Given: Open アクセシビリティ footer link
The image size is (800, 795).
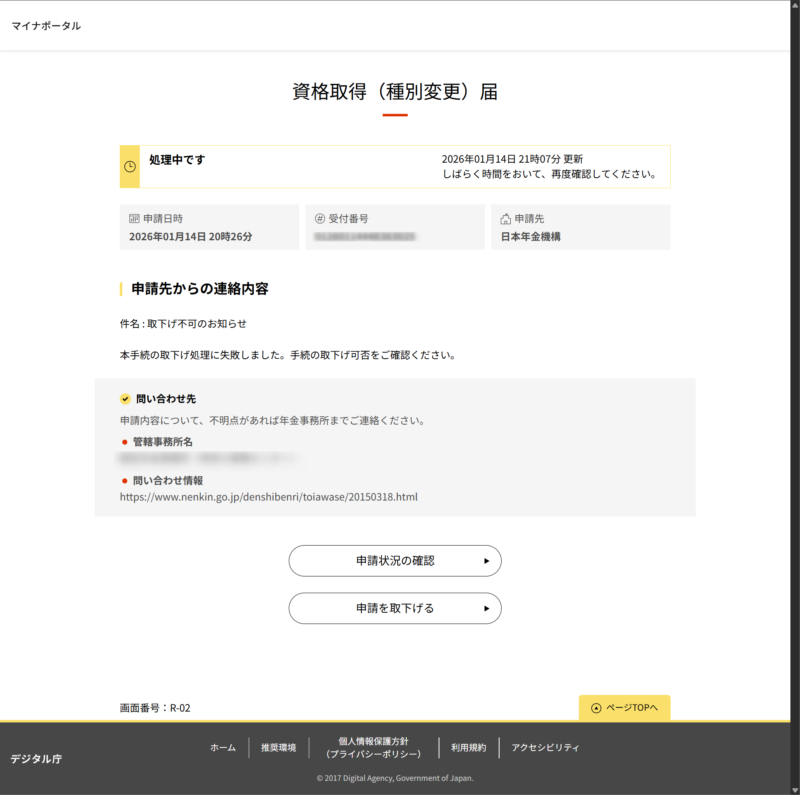Looking at the screenshot, I should coord(545,747).
